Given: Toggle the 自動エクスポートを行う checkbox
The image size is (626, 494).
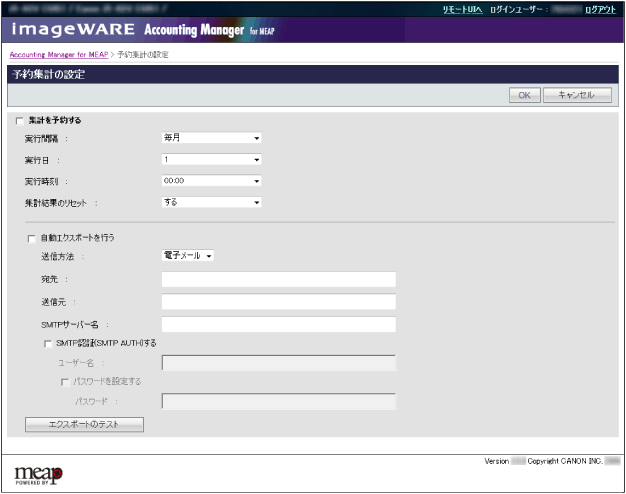Looking at the screenshot, I should [x=33, y=239].
